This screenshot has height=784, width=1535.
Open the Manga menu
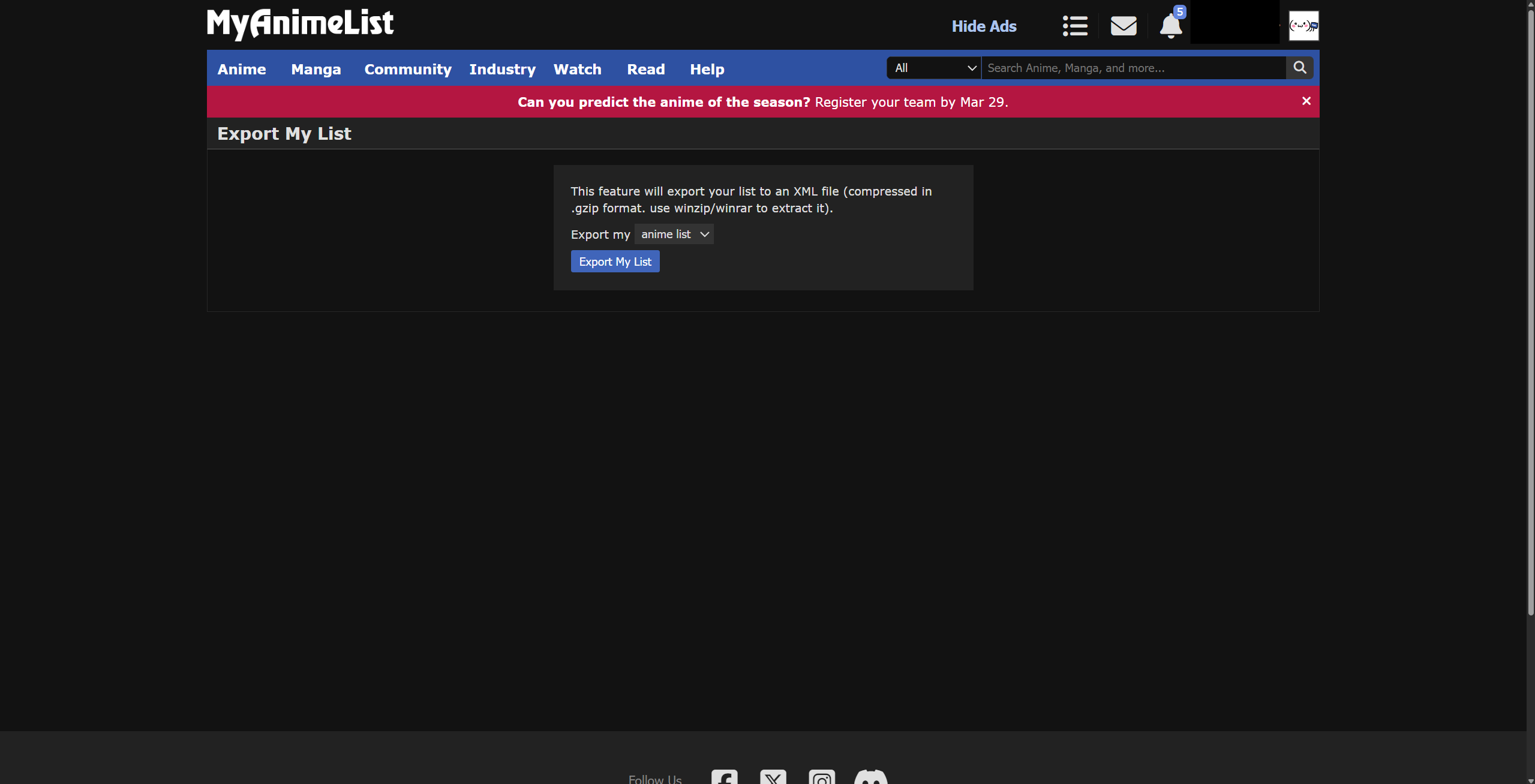316,69
